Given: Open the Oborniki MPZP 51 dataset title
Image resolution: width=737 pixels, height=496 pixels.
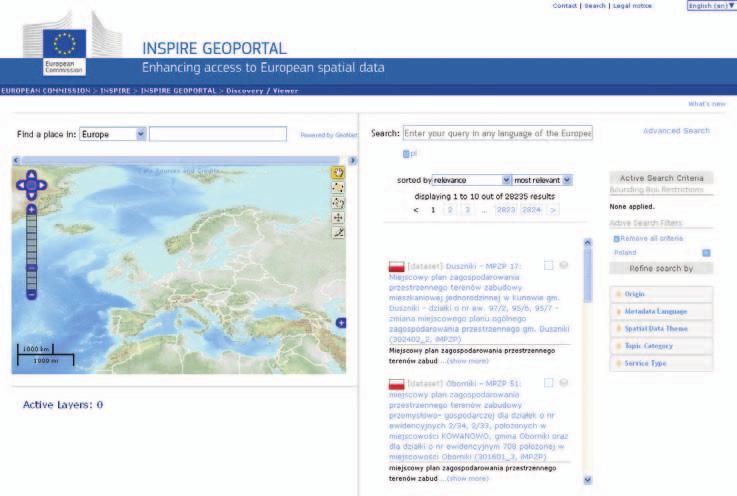Looking at the screenshot, I should pyautogui.click(x=479, y=420).
